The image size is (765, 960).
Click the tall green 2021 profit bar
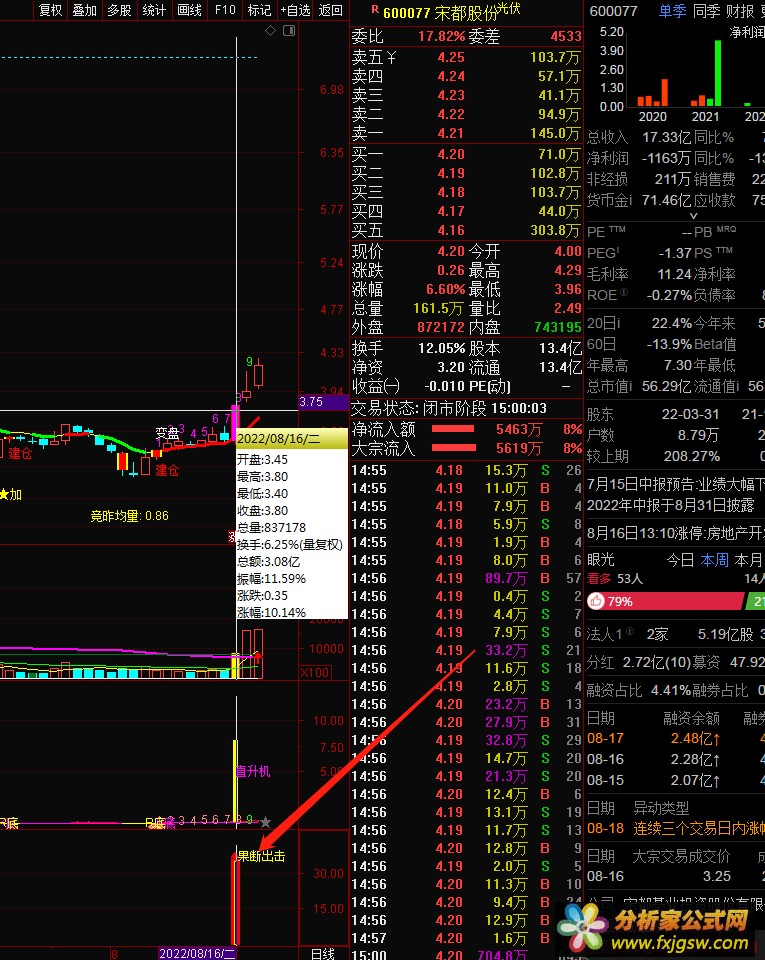717,73
